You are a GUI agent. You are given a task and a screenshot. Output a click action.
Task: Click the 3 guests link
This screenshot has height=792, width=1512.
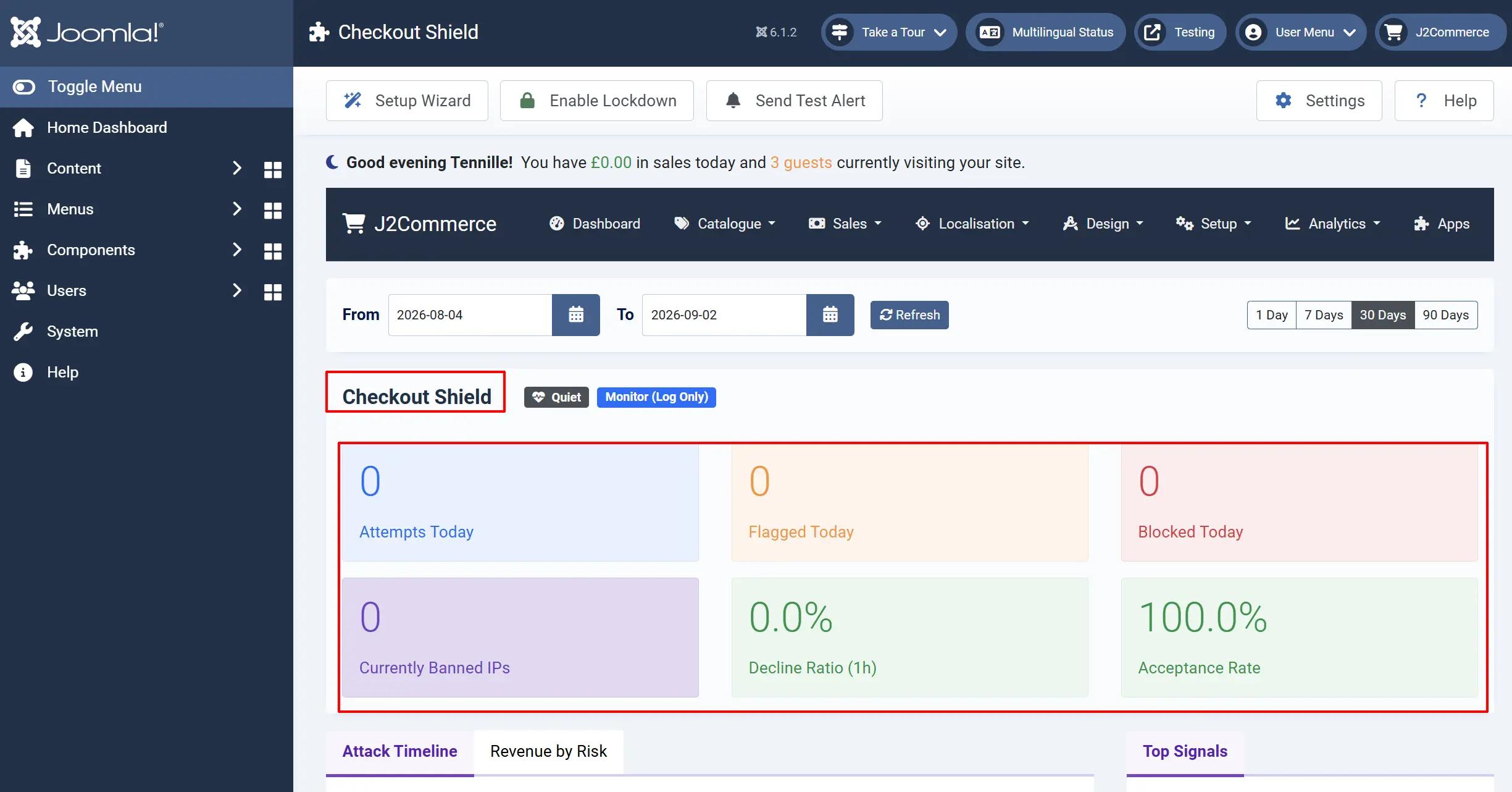(801, 162)
